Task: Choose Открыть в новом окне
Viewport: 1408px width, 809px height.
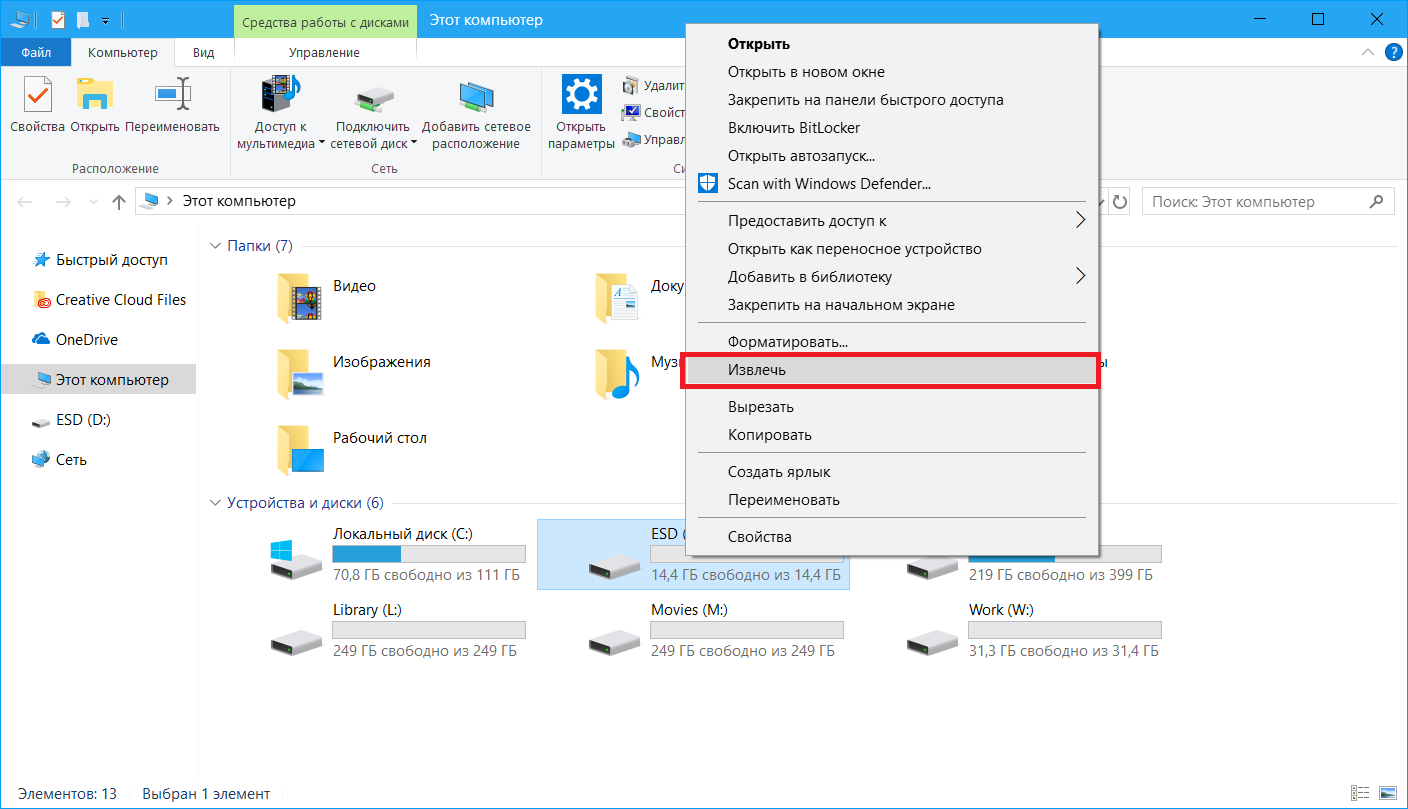Action: coord(891,72)
